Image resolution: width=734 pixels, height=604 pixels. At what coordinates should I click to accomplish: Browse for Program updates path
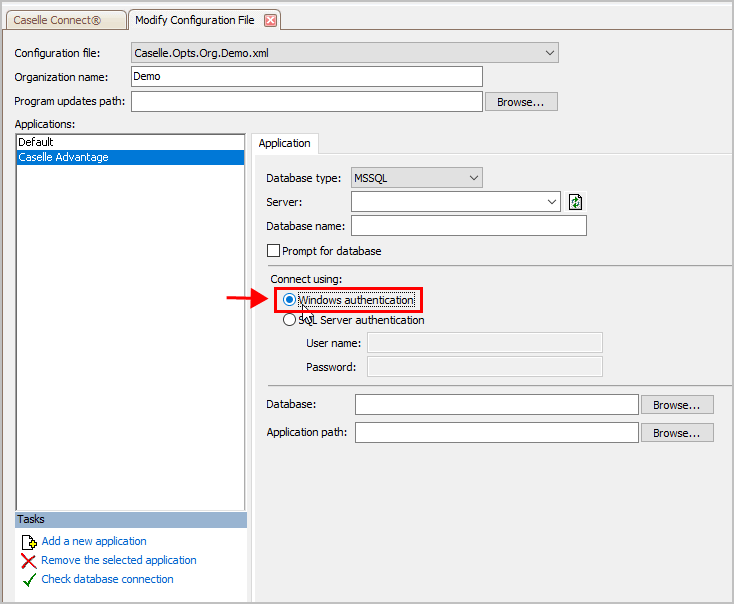point(521,102)
